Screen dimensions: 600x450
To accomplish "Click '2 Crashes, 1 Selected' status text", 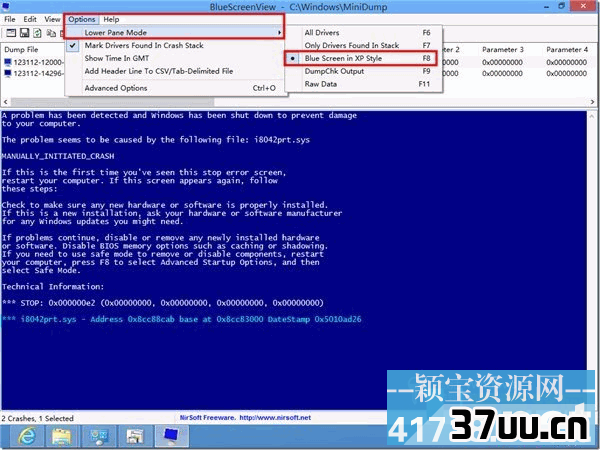I will click(x=37, y=418).
